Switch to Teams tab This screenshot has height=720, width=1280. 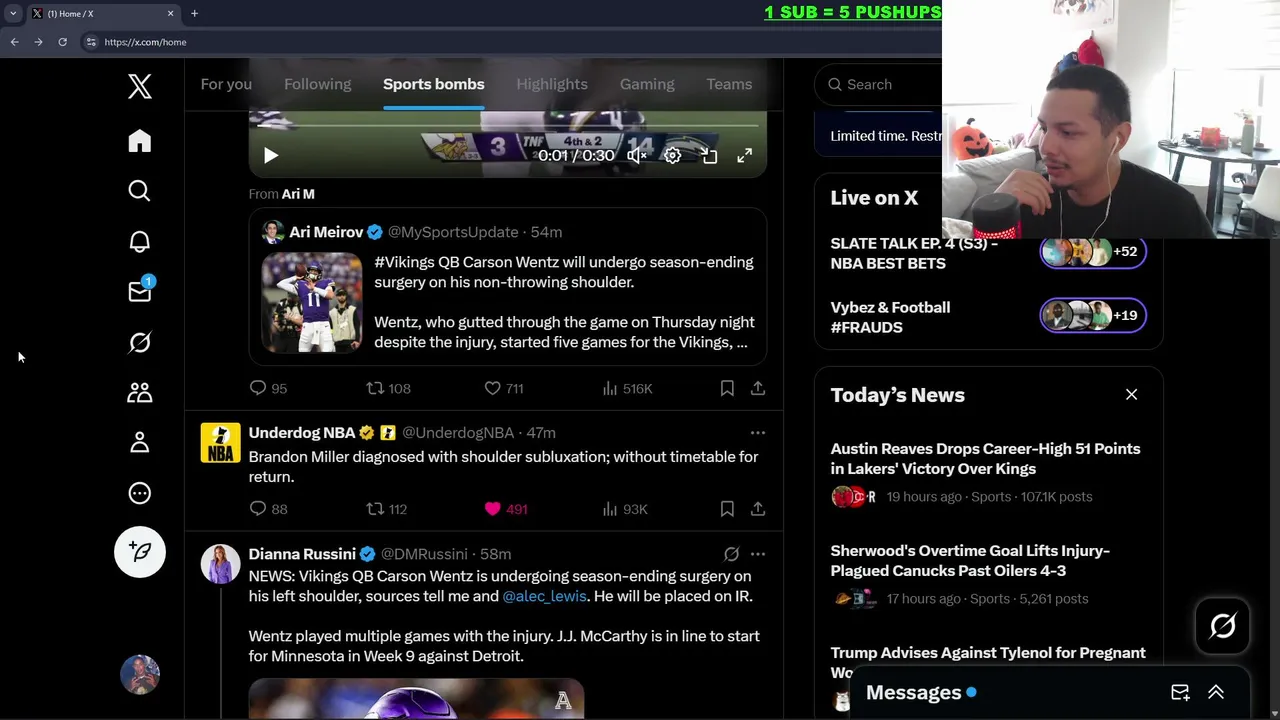pyautogui.click(x=729, y=84)
